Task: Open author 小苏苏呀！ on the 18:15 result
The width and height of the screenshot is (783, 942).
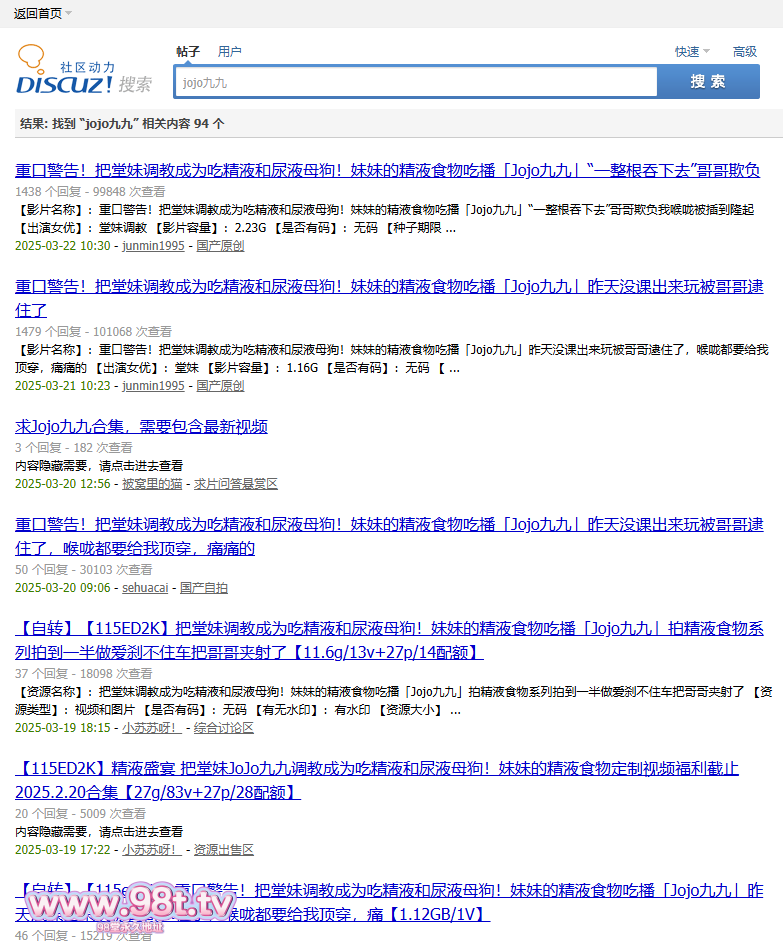Action: tap(152, 729)
